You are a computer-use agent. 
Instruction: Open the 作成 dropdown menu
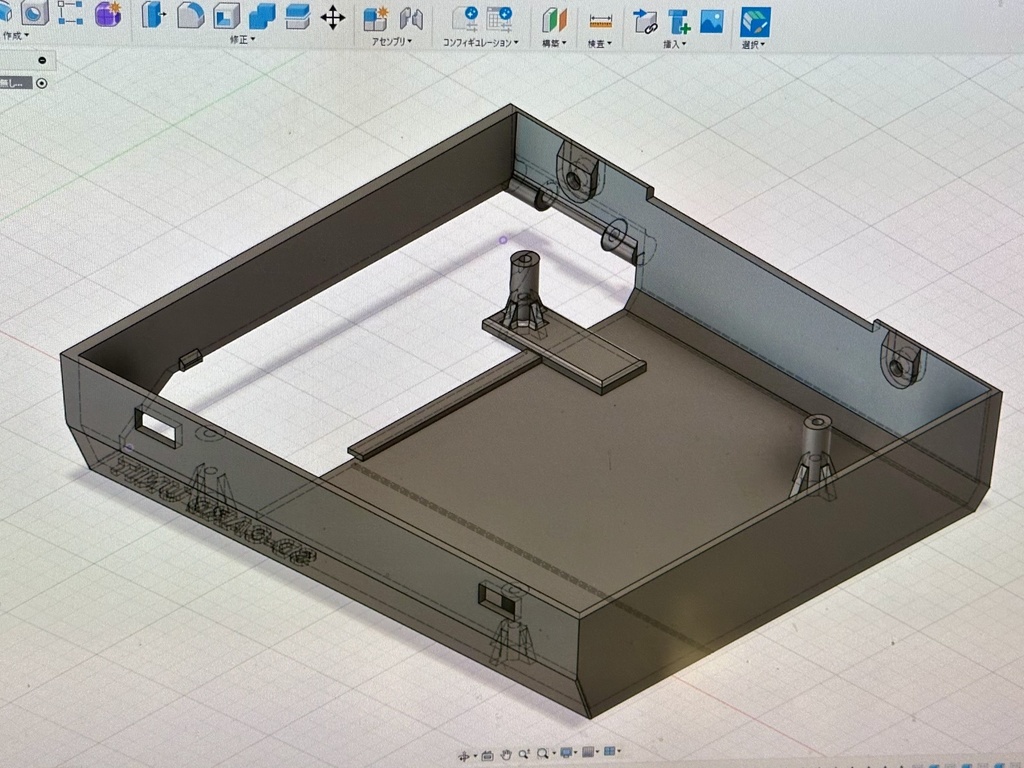[x=16, y=35]
